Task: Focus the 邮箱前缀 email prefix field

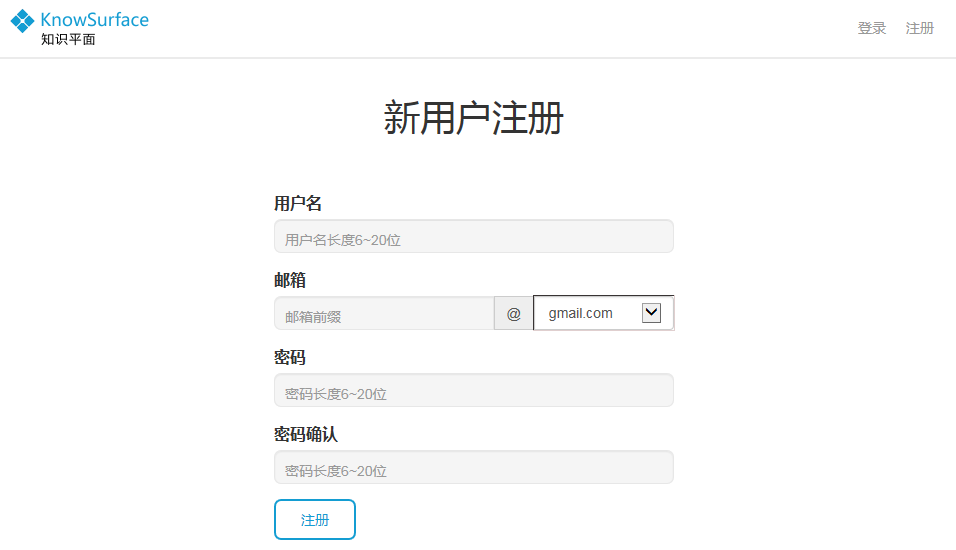Action: coord(383,314)
